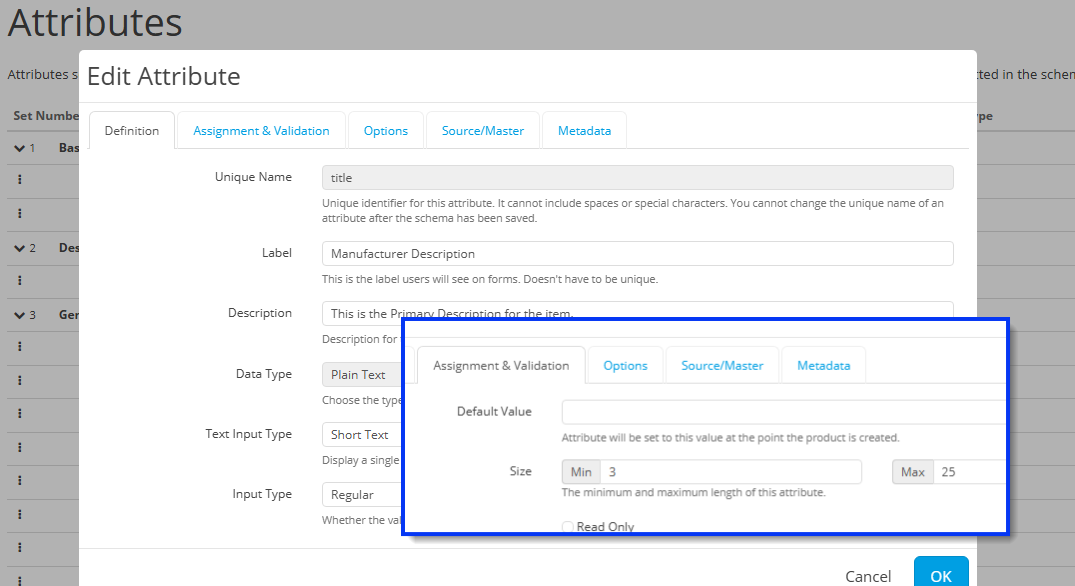
Task: Open the kebab menu in second row under set 1
Action: pyautogui.click(x=20, y=213)
